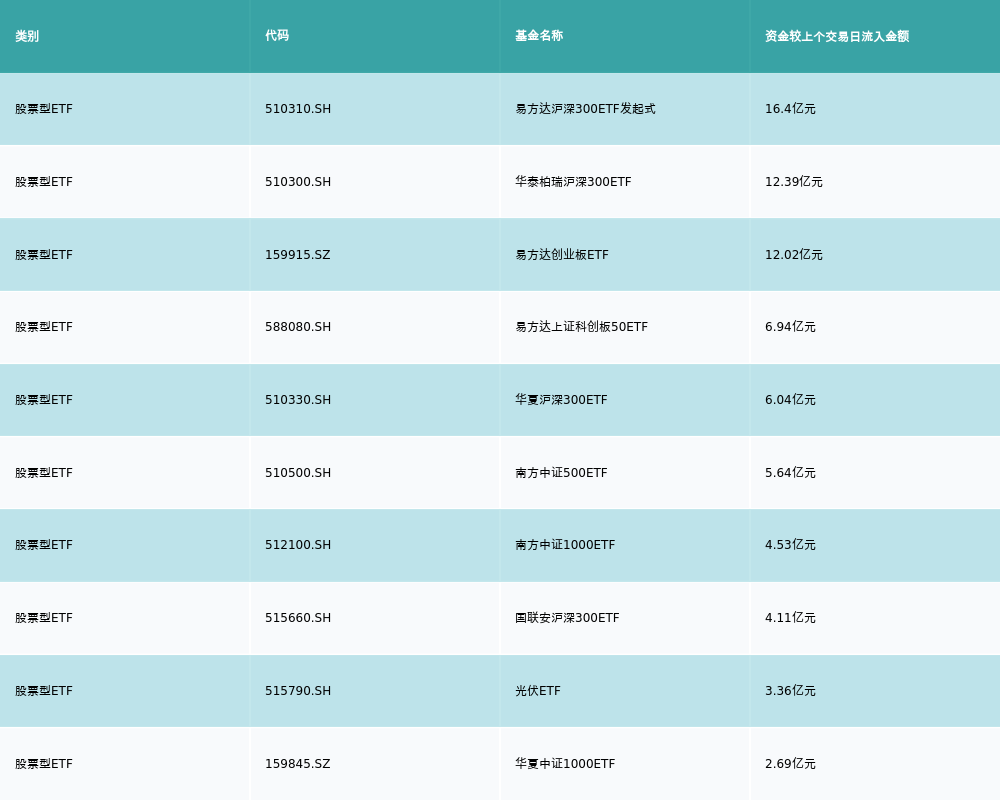Screen dimensions: 1000x800
Task: Click 易方达创业板ETF fund name
Action: [x=561, y=255]
